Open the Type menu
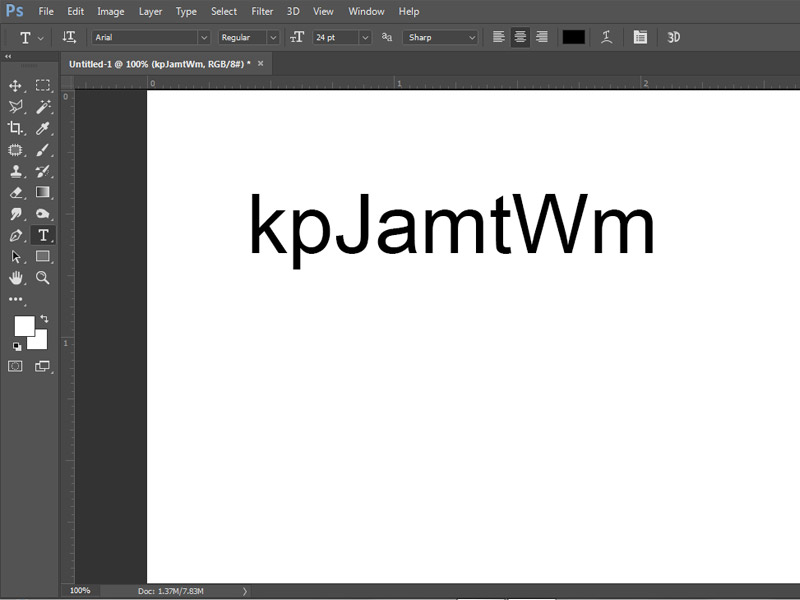The image size is (800, 600). tap(186, 11)
